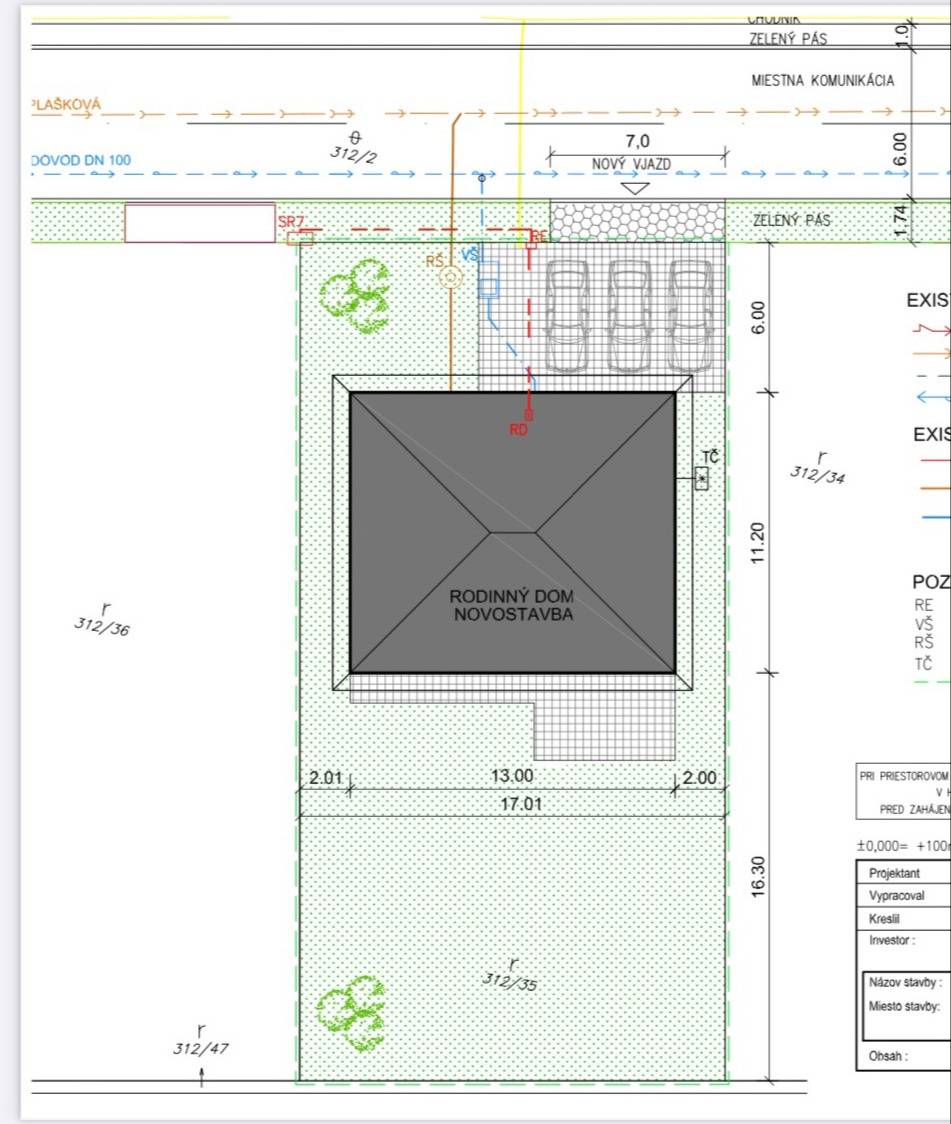Click the 2.00 side setback dimension
951x1124 pixels.
699,778
